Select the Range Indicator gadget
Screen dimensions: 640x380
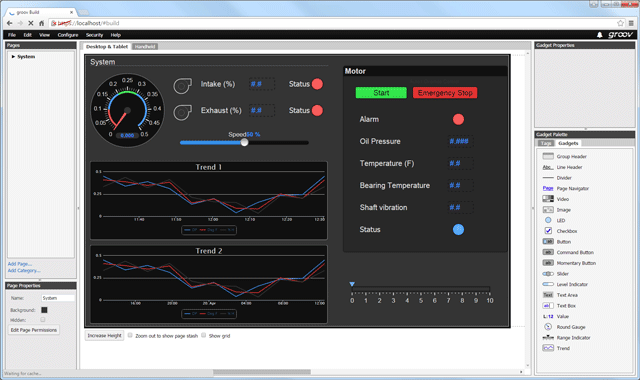tap(567, 338)
